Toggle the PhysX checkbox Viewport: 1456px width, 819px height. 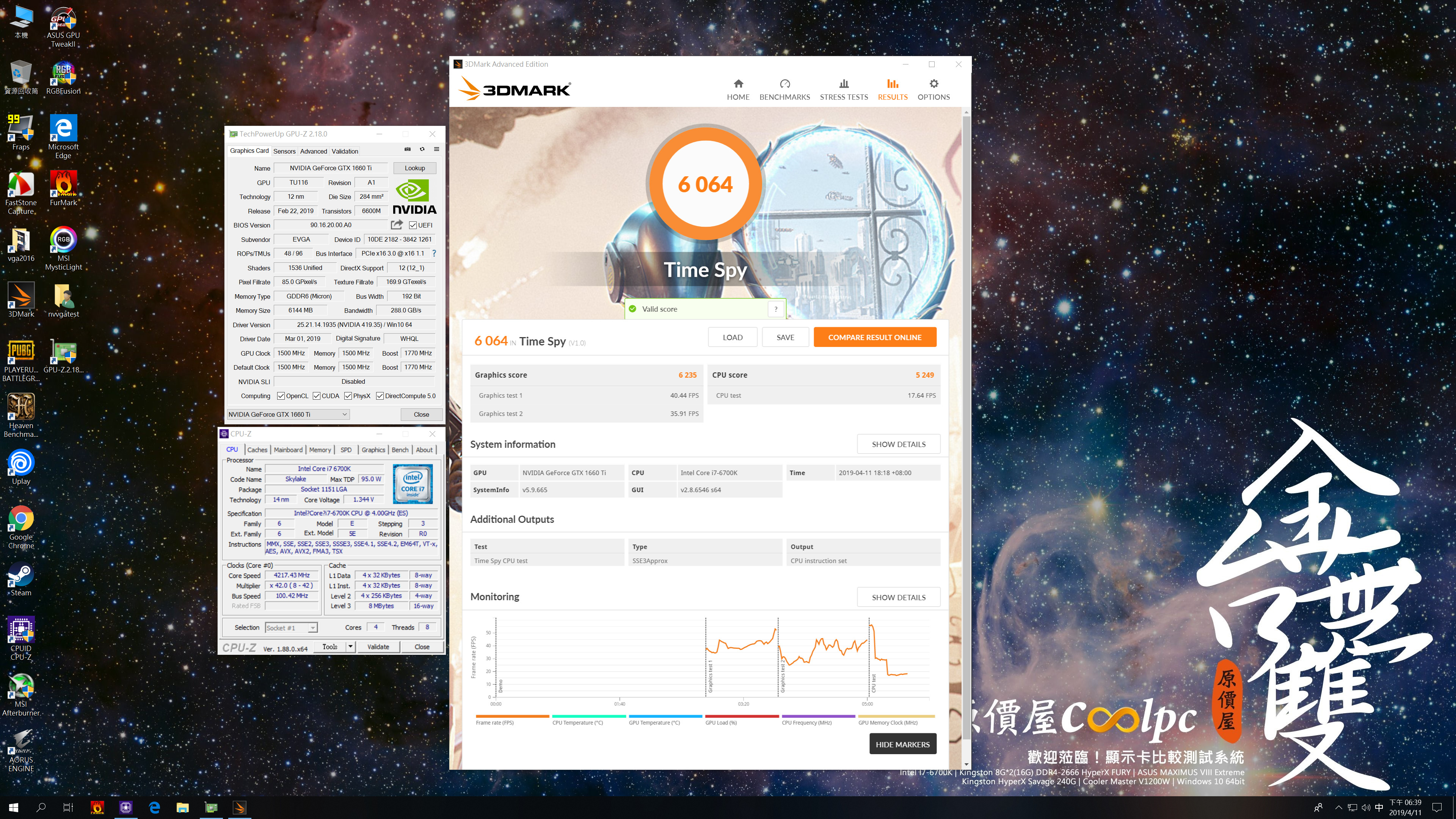point(348,395)
